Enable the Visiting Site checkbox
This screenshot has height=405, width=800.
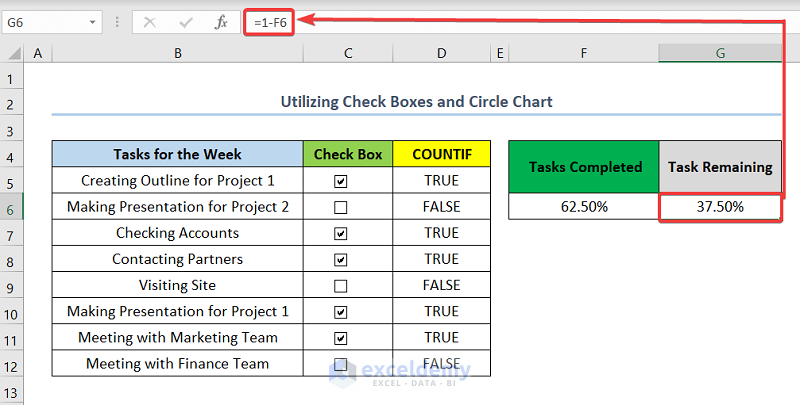point(341,285)
